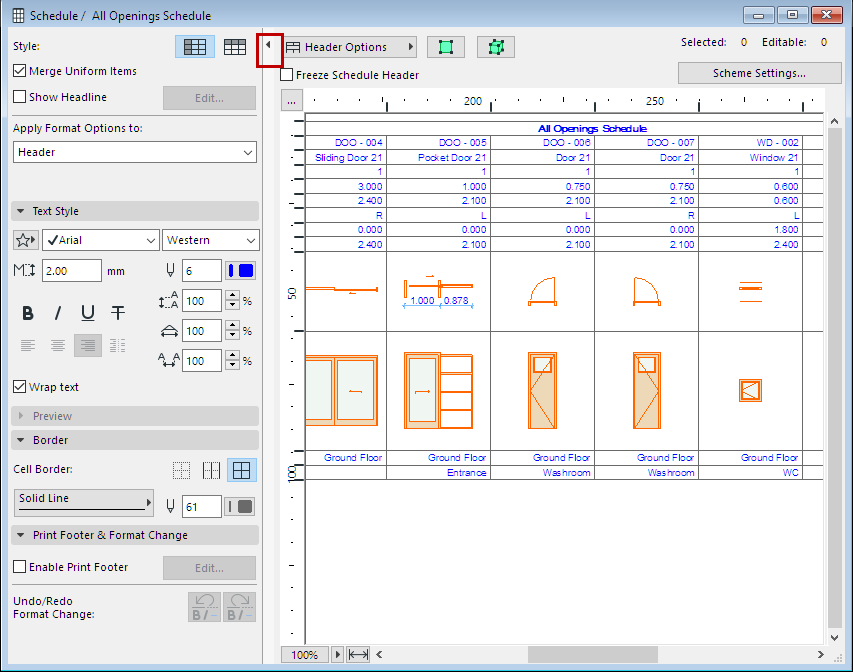Open Apply Format Options Header dropdown
Image resolution: width=853 pixels, height=672 pixels.
[135, 152]
